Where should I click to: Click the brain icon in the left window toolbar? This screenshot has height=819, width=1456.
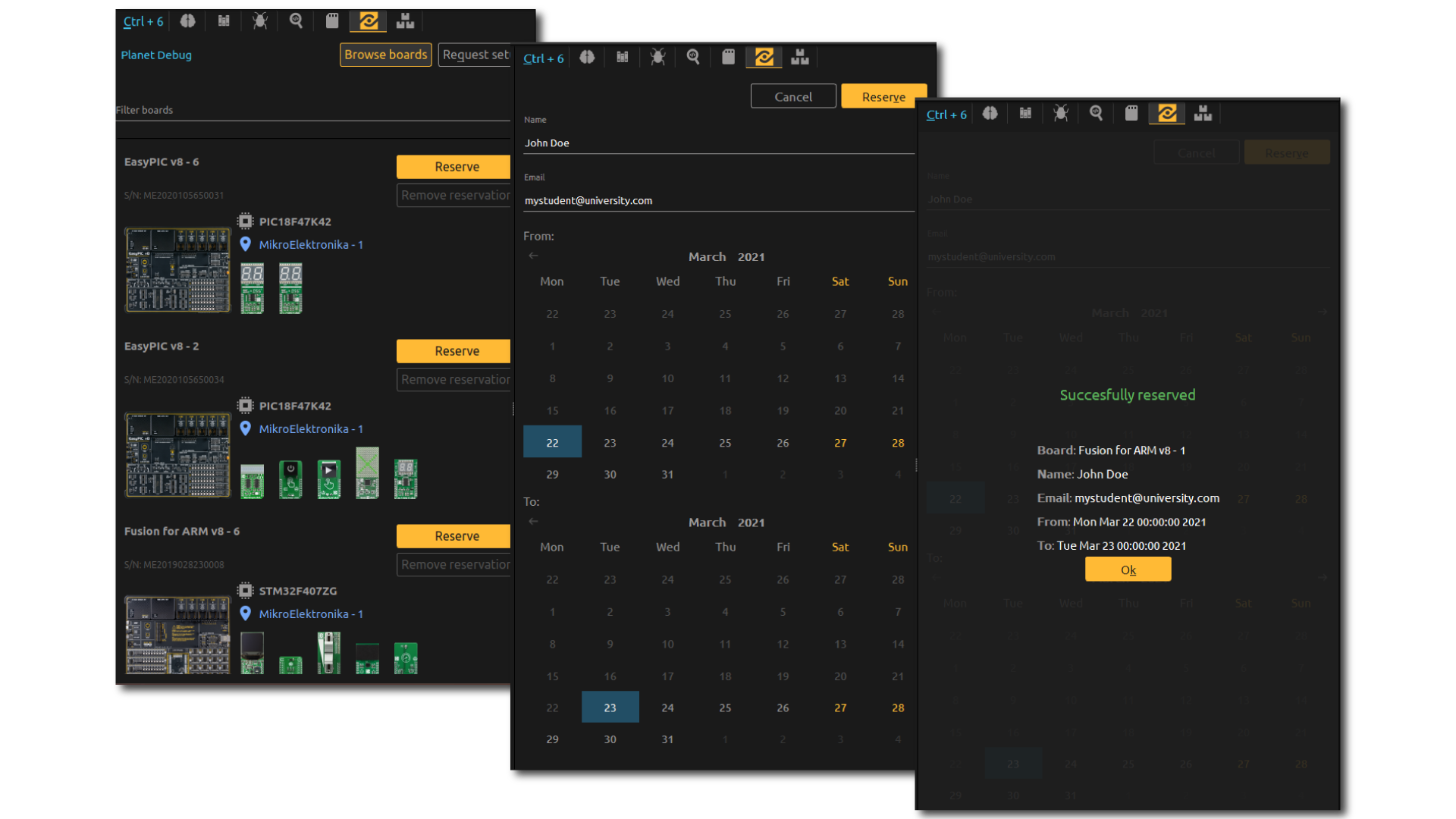click(x=187, y=21)
